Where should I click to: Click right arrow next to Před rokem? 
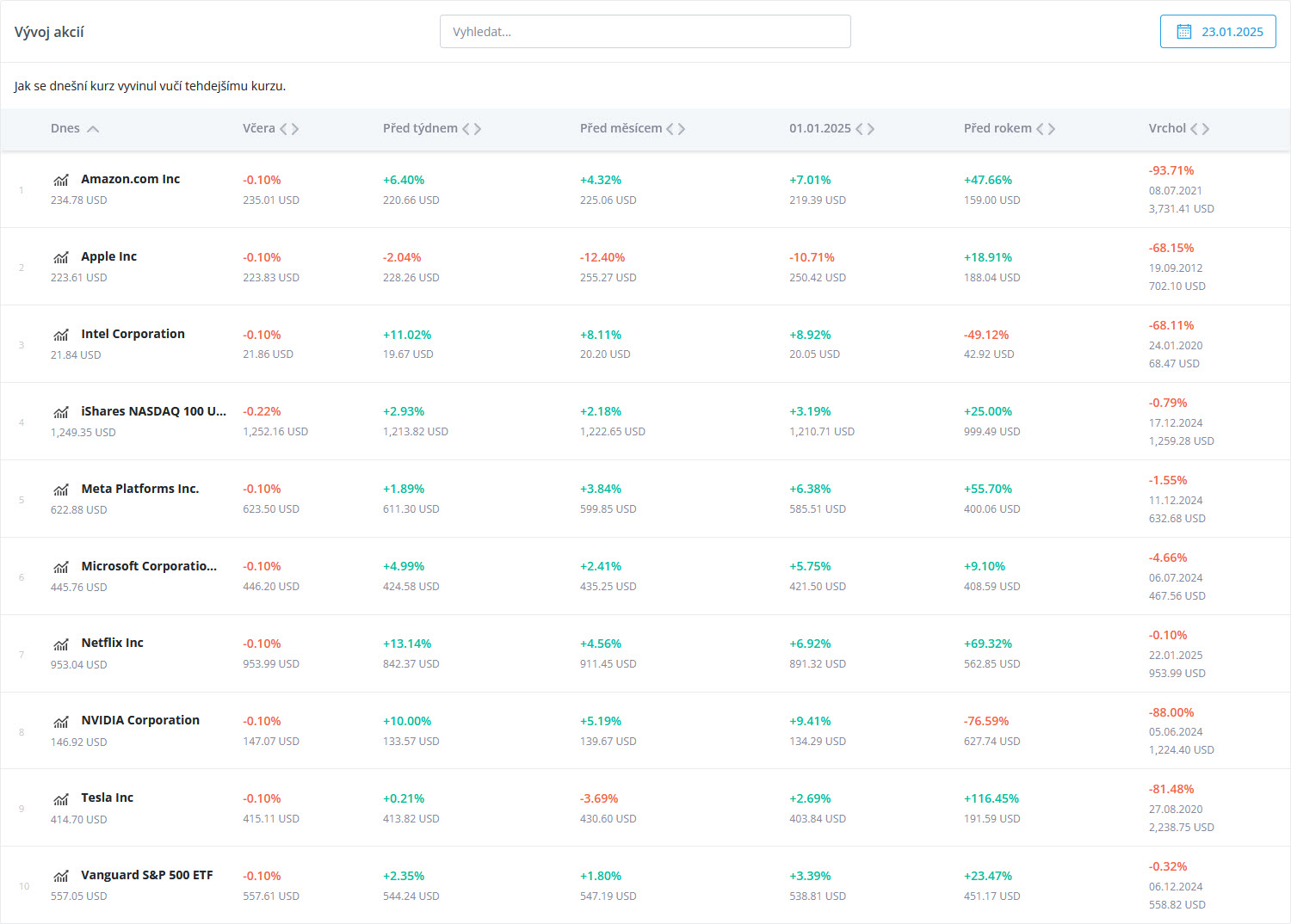(x=1052, y=129)
